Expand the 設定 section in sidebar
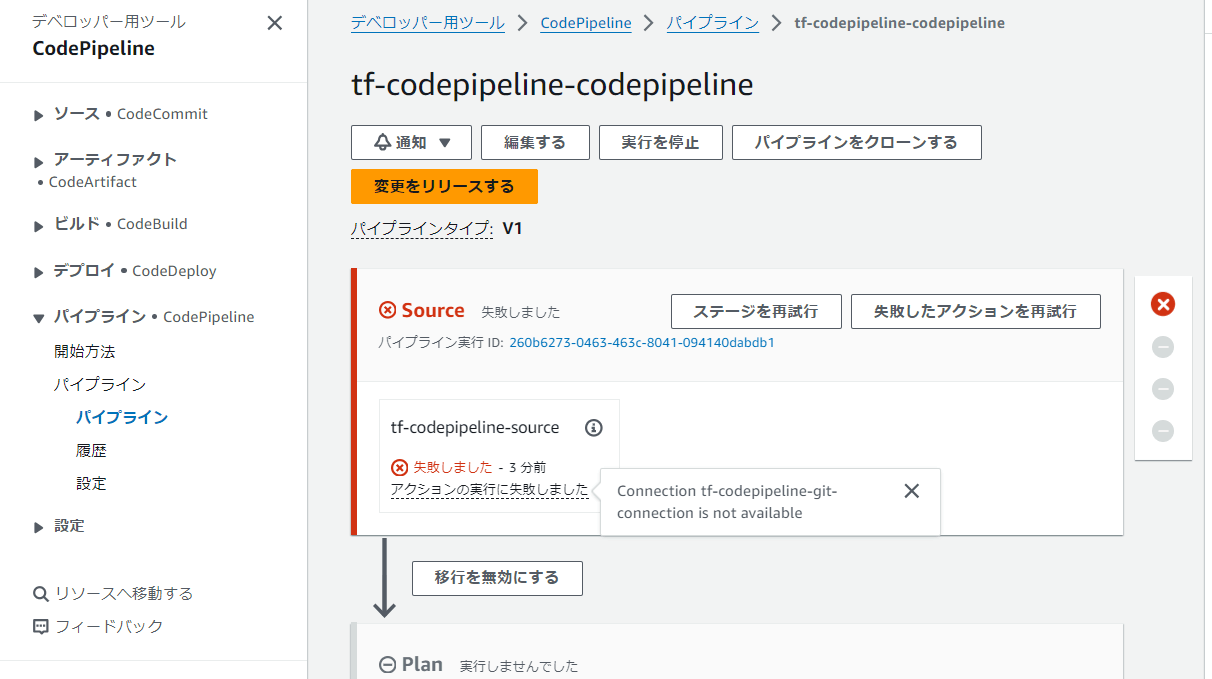The width and height of the screenshot is (1212, 679). tap(39, 527)
